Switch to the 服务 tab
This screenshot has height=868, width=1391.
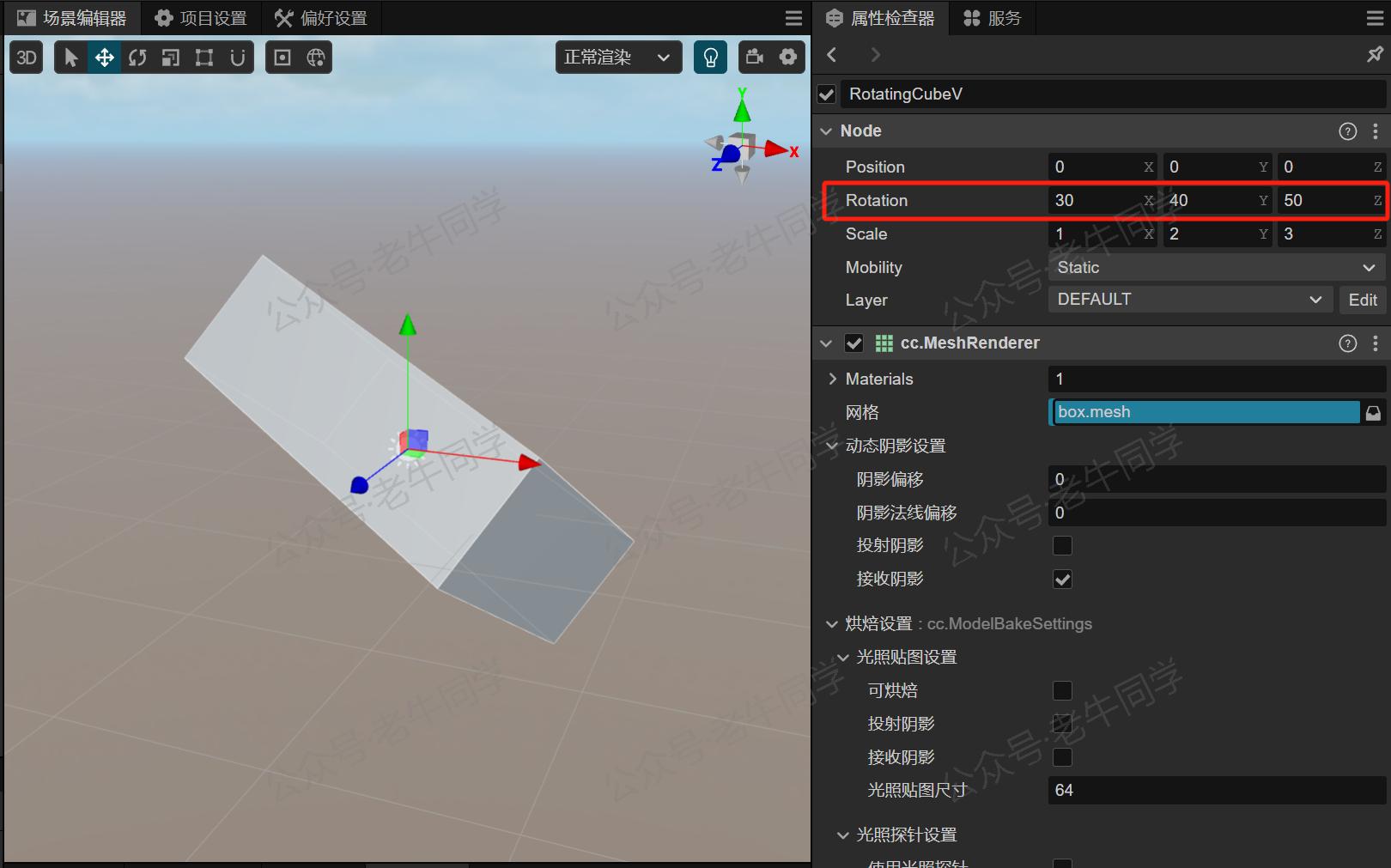coord(993,18)
